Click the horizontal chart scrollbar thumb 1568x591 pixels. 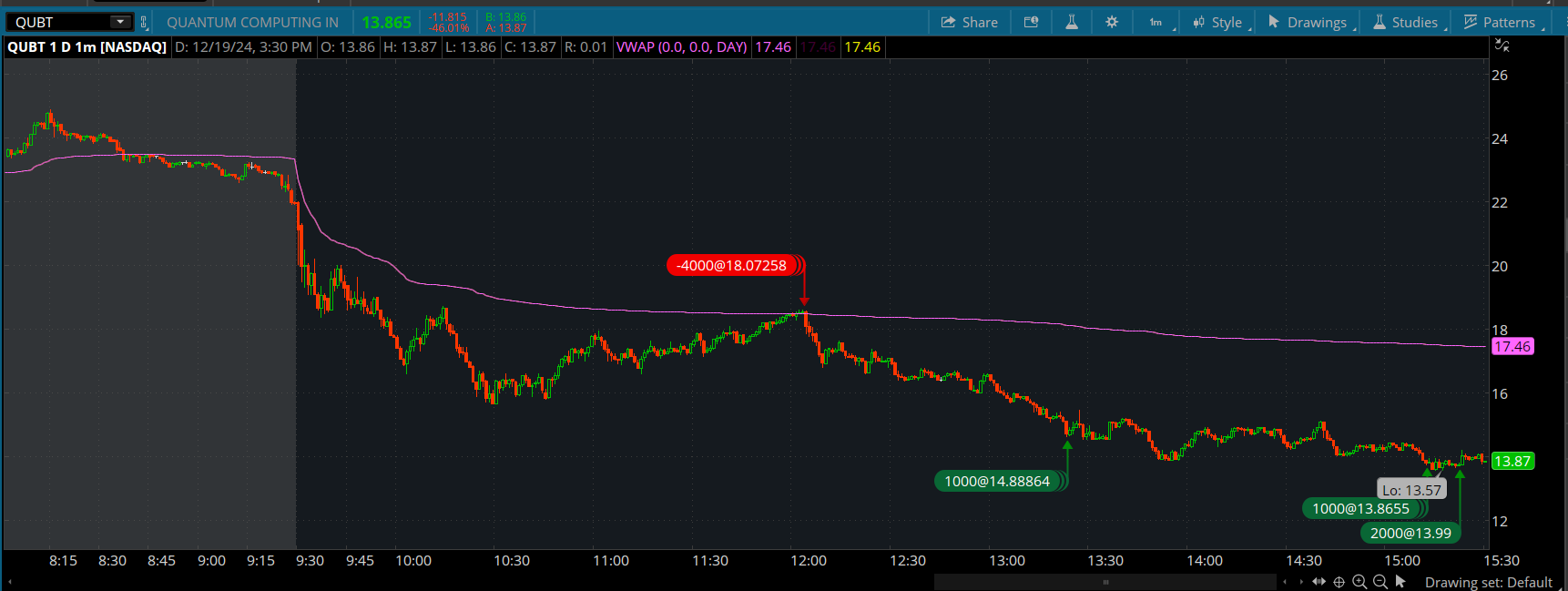(x=1105, y=582)
